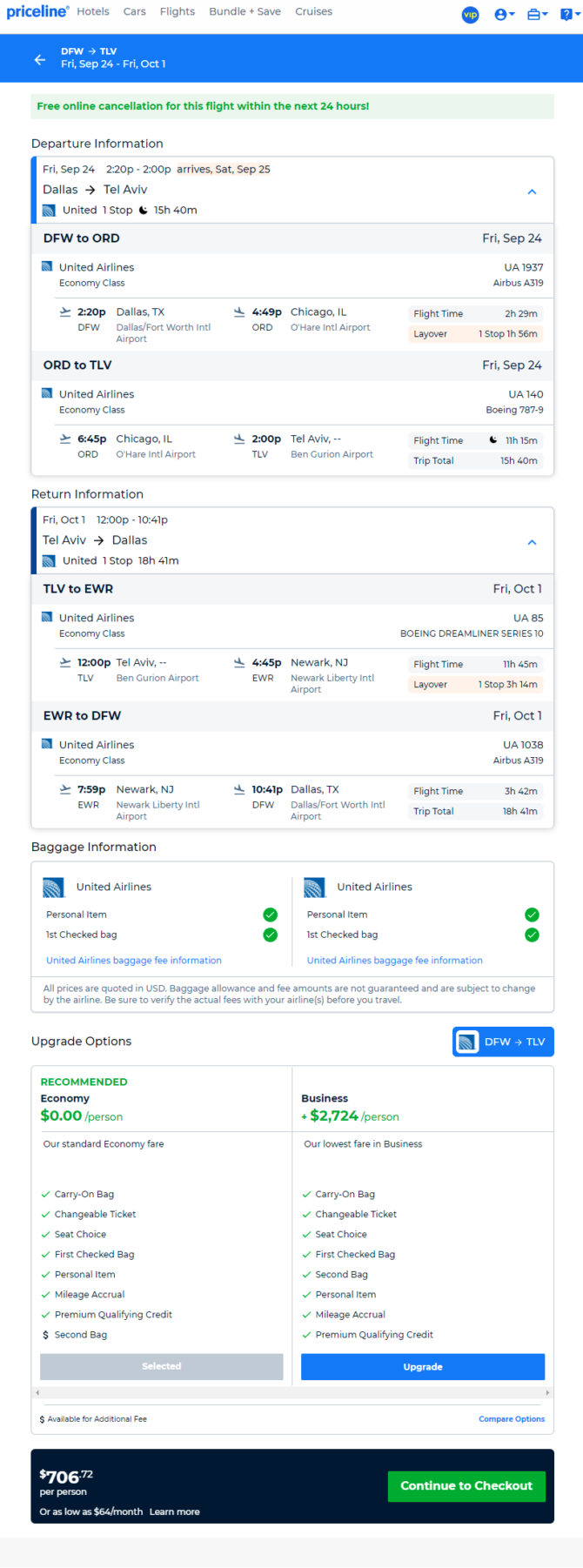The width and height of the screenshot is (583, 1568).
Task: Open Cars in top navigation
Action: coord(134,11)
